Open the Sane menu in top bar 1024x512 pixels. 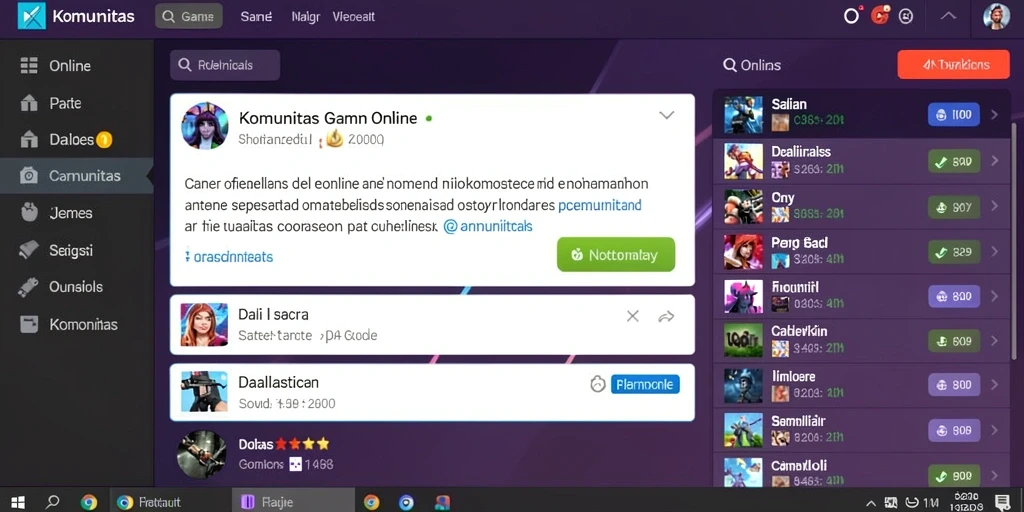click(256, 17)
